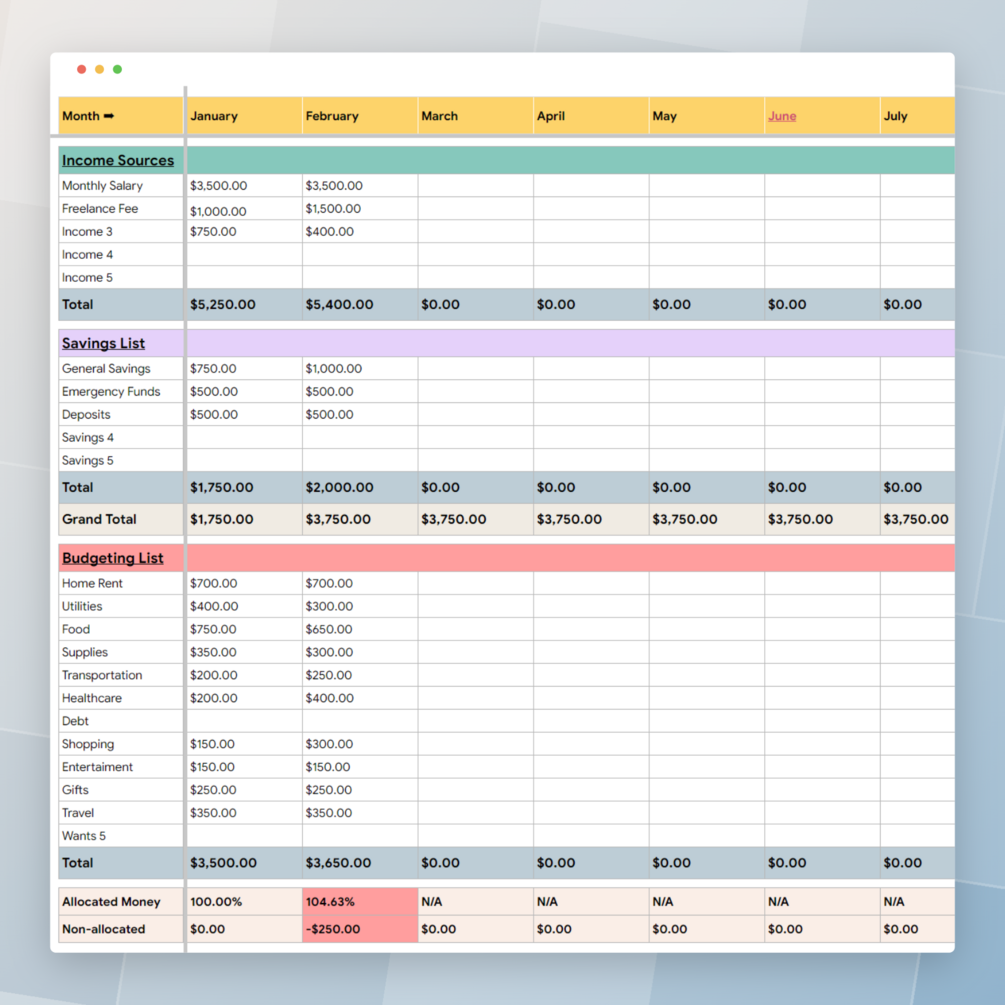Select February Freelance Fee $1,500.00 cell
Viewport: 1005px width, 1005px height.
pyautogui.click(x=360, y=209)
